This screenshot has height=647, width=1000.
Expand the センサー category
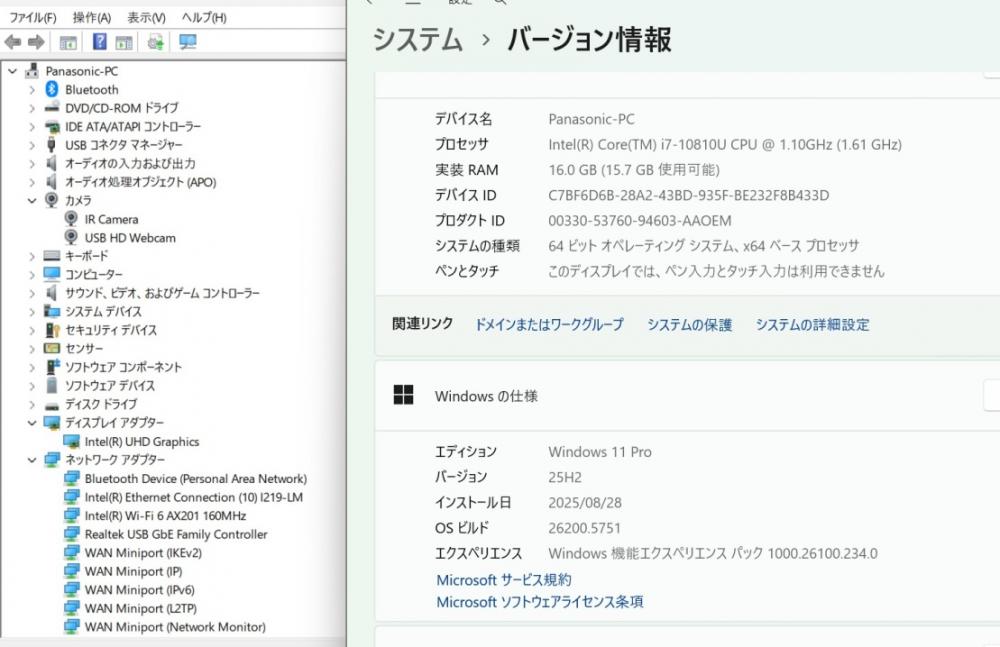point(32,349)
